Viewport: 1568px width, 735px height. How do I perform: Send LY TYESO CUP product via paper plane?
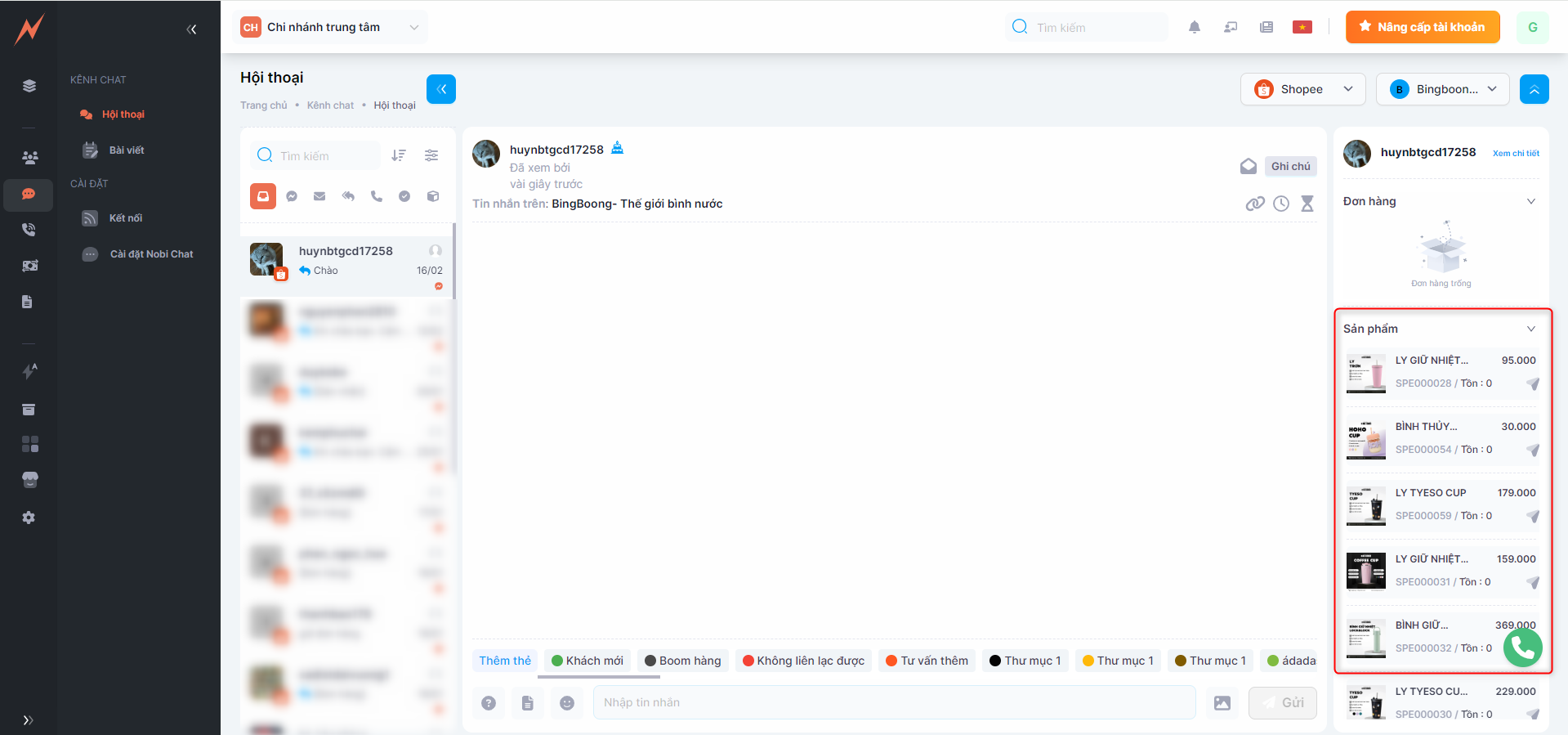coord(1532,516)
